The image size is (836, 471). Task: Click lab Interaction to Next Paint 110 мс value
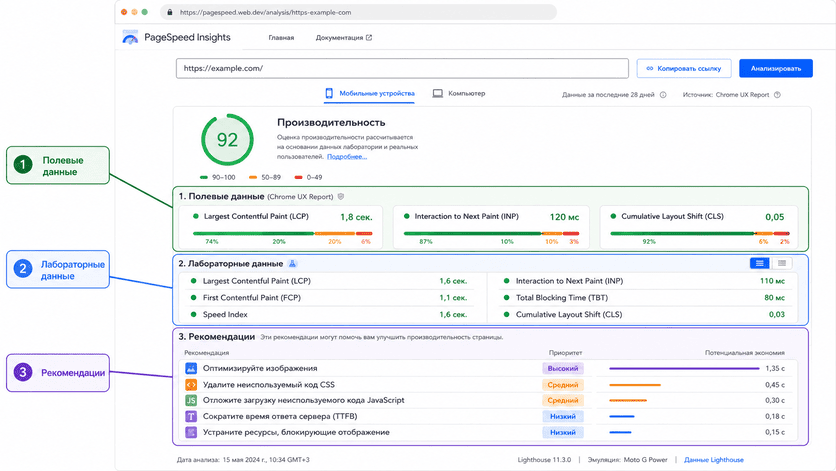pos(772,281)
